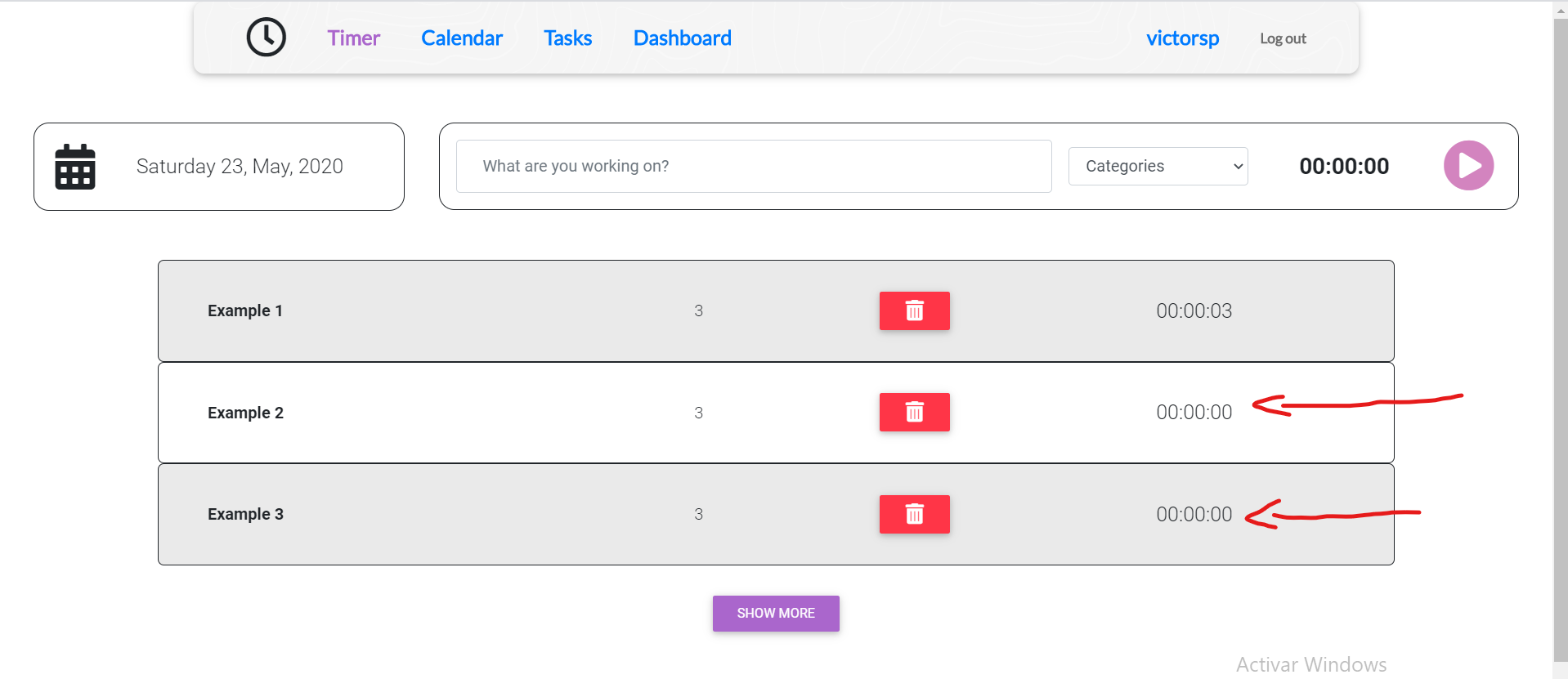Image resolution: width=1568 pixels, height=679 pixels.
Task: Open the victorsp profile link
Action: click(x=1182, y=38)
